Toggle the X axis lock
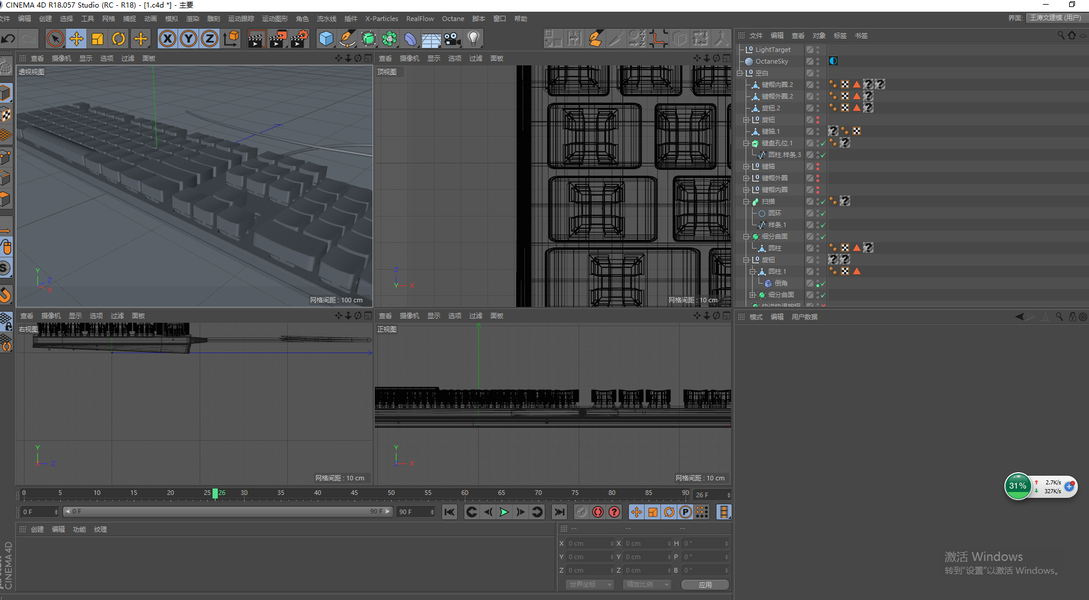The width and height of the screenshot is (1089, 600). coord(167,39)
